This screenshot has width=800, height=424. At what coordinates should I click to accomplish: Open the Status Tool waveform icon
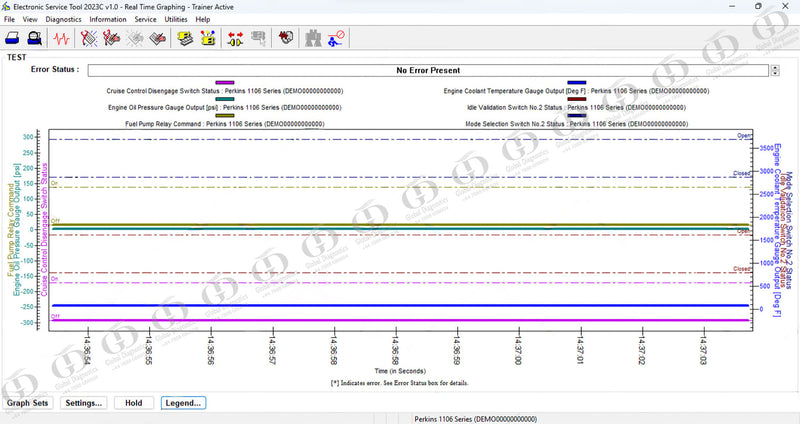(62, 38)
